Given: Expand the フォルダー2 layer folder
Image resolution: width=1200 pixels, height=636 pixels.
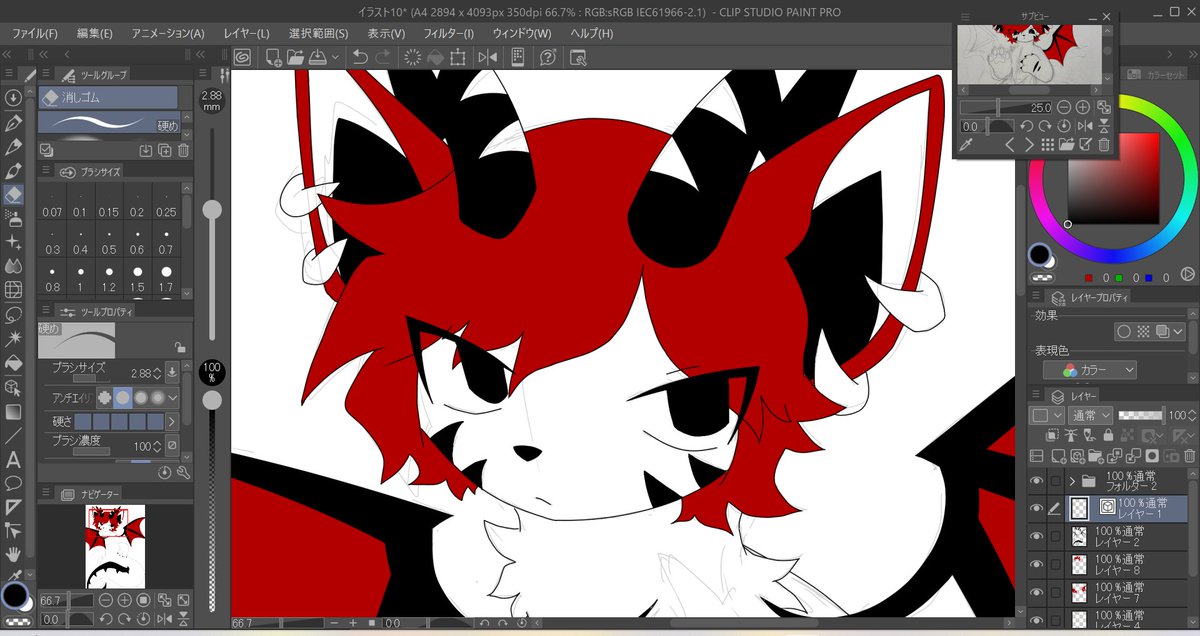Looking at the screenshot, I should pos(1071,481).
